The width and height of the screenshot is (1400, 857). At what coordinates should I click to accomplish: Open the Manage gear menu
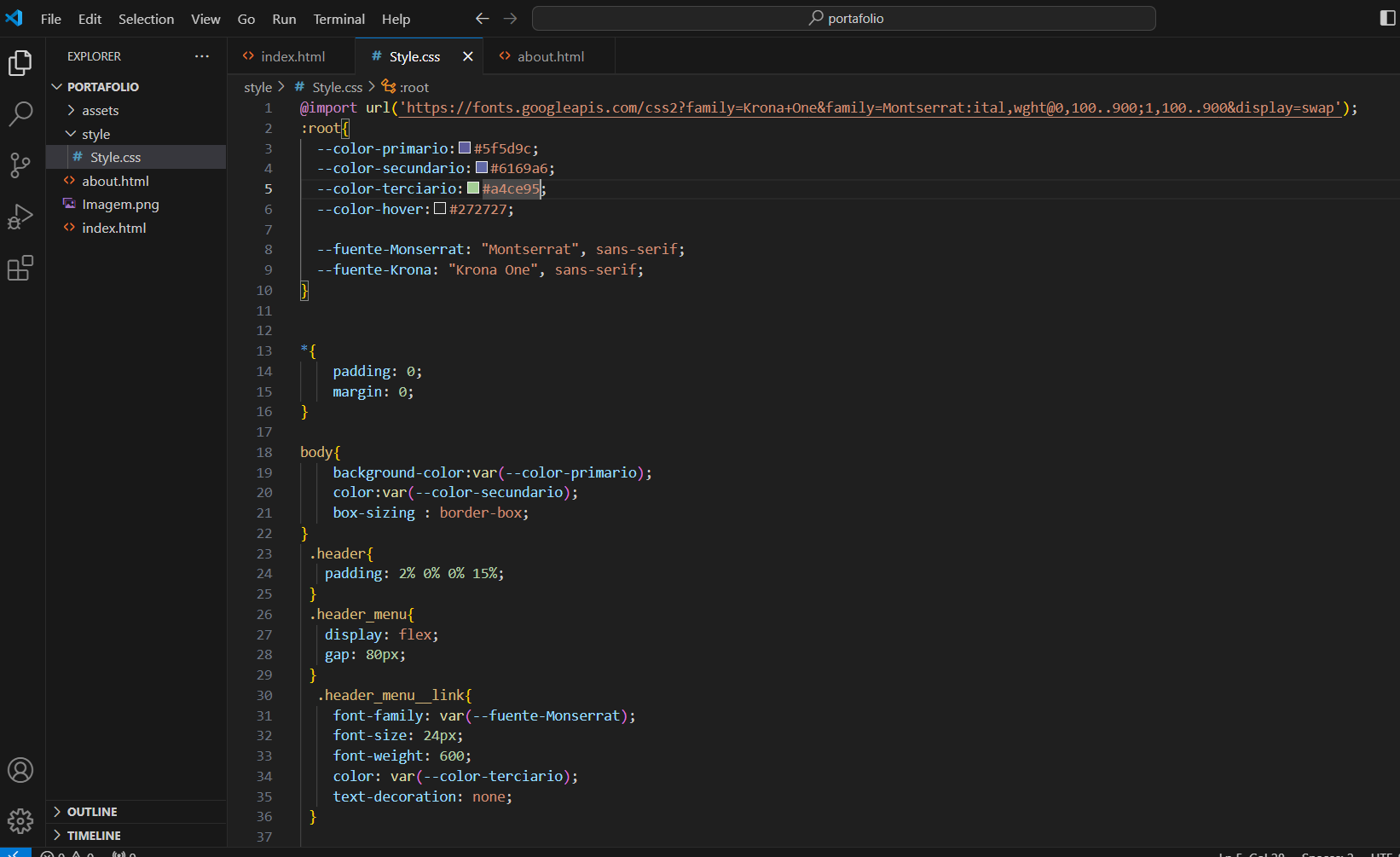pyautogui.click(x=20, y=821)
